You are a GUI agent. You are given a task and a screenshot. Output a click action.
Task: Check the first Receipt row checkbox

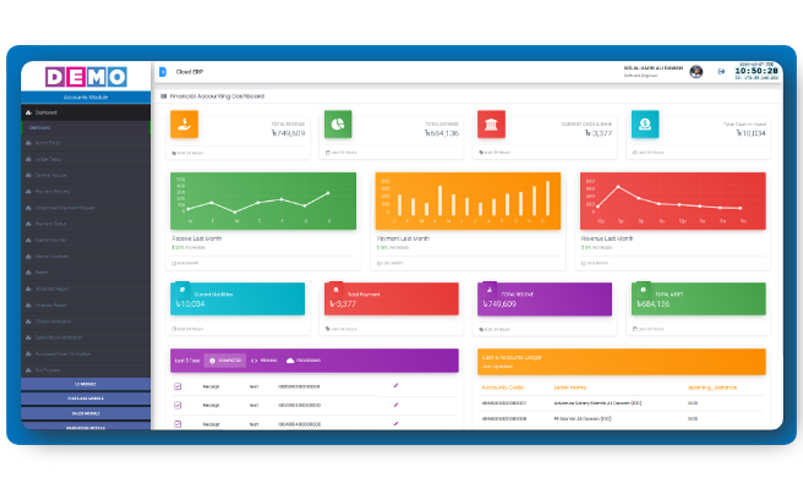click(178, 386)
